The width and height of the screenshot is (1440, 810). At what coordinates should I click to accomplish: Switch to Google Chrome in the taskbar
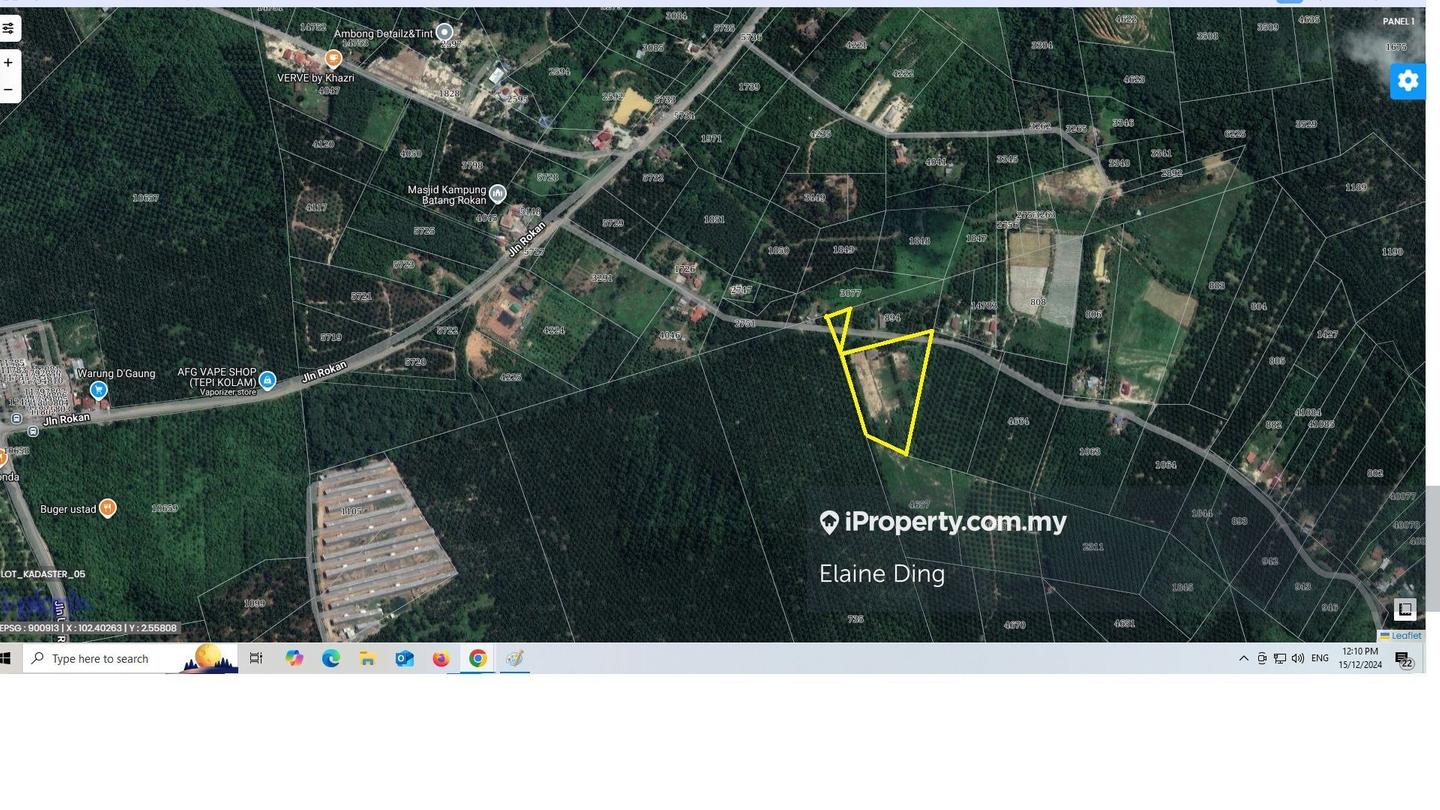tap(478, 658)
